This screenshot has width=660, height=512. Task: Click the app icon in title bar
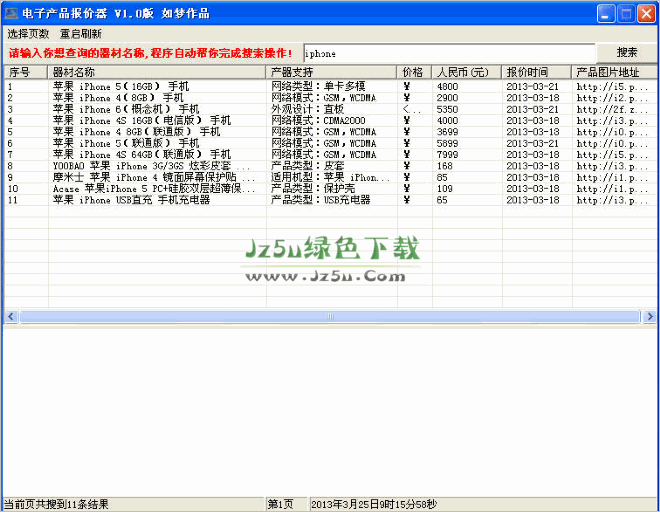tap(11, 13)
